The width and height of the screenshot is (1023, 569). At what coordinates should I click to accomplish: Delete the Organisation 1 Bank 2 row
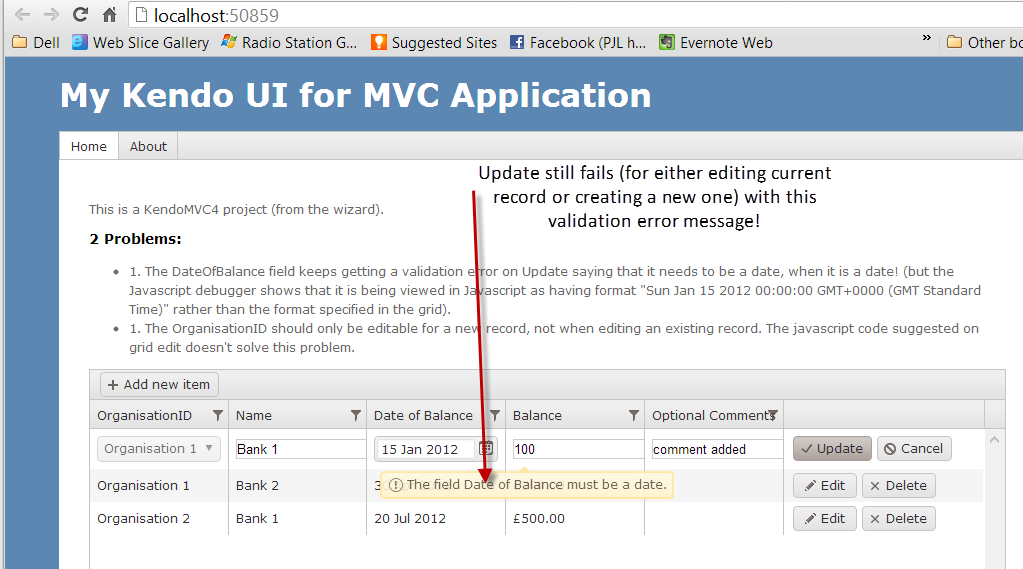point(898,485)
